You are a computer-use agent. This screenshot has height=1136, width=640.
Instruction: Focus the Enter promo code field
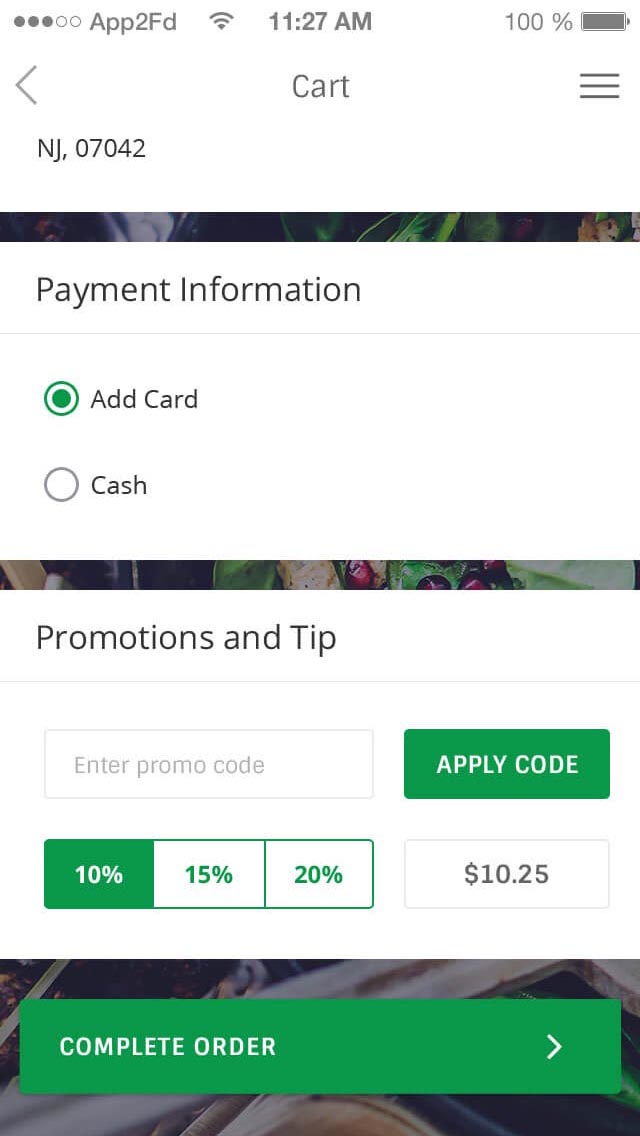click(x=209, y=764)
